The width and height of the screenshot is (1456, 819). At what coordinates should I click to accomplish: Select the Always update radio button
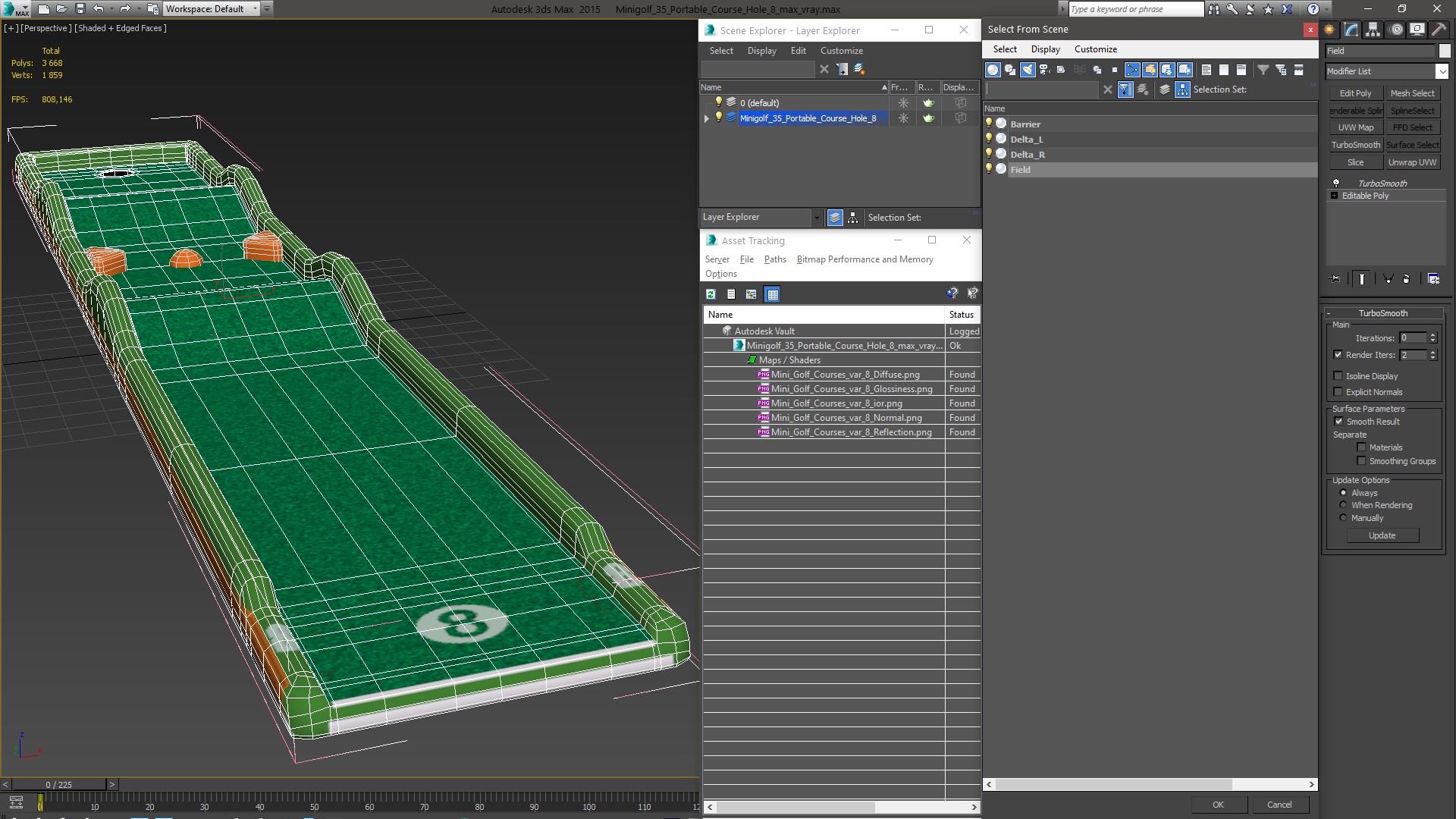point(1343,492)
